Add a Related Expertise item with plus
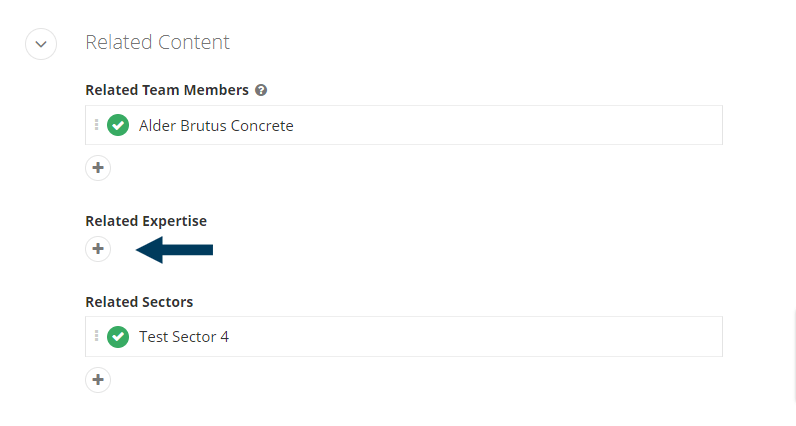The width and height of the screenshot is (796, 426). [98, 249]
